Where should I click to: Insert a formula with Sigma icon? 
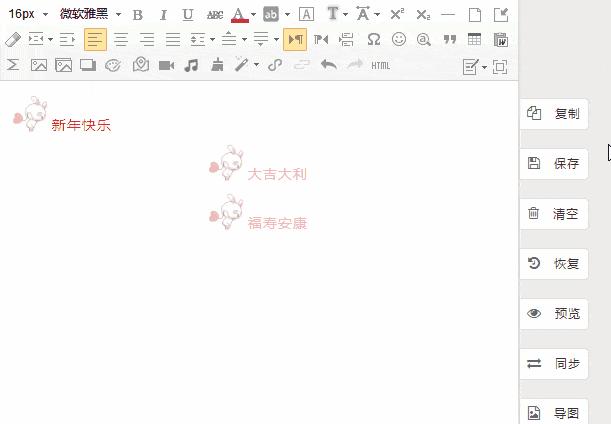(x=13, y=65)
